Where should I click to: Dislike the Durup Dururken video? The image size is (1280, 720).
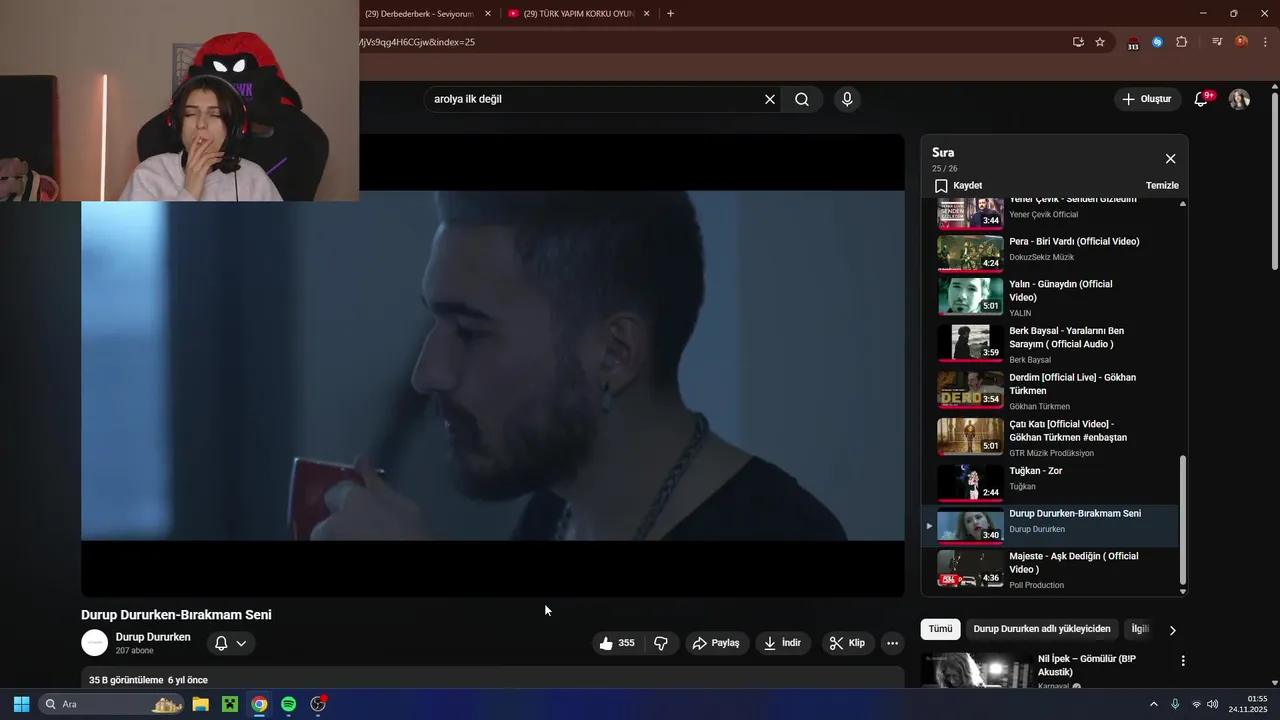661,643
